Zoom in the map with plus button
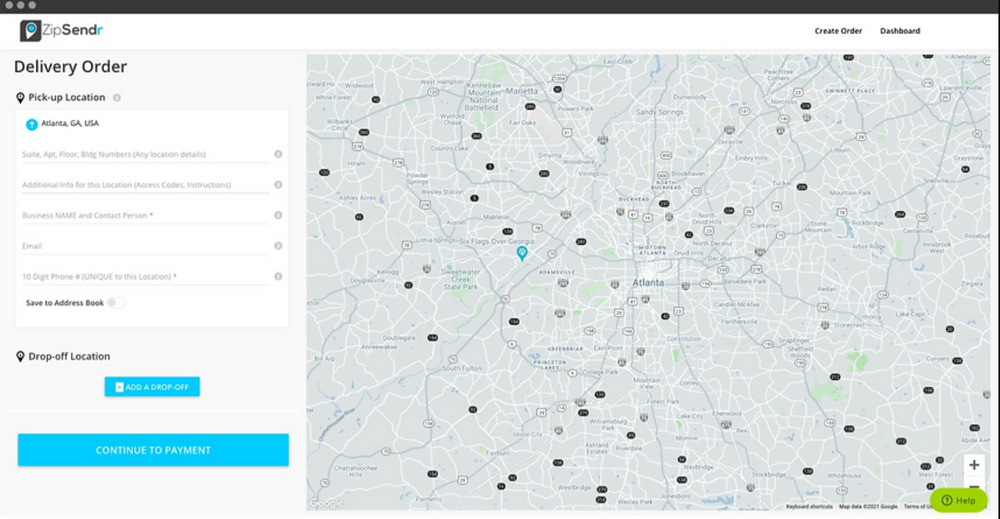The width and height of the screenshot is (1000, 519). tap(974, 465)
